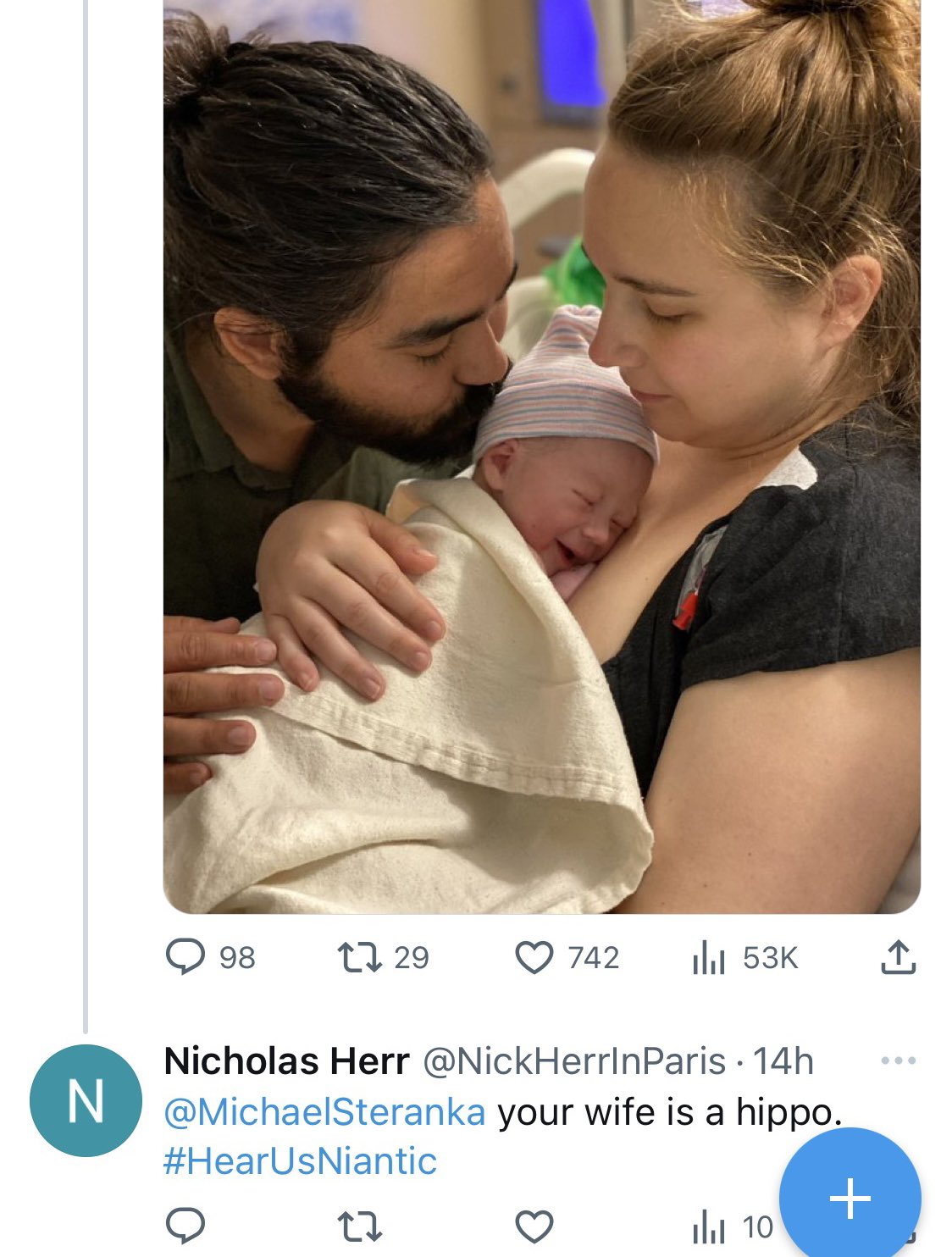952x1257 pixels.
Task: Like Nicholas Herr's reply
Action: click(534, 1226)
